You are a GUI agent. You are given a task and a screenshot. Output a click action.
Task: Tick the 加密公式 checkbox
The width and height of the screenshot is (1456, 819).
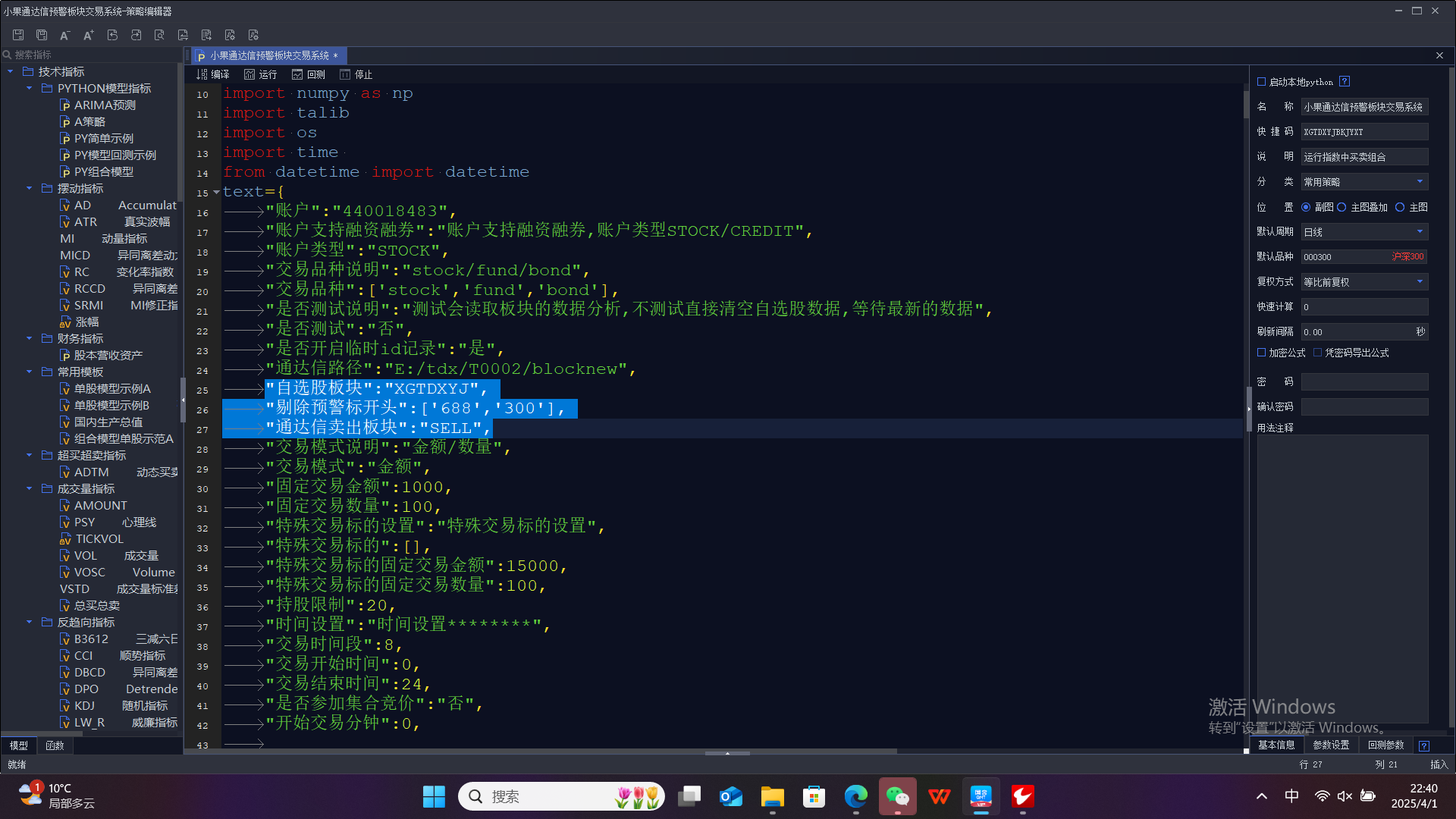coord(1262,353)
